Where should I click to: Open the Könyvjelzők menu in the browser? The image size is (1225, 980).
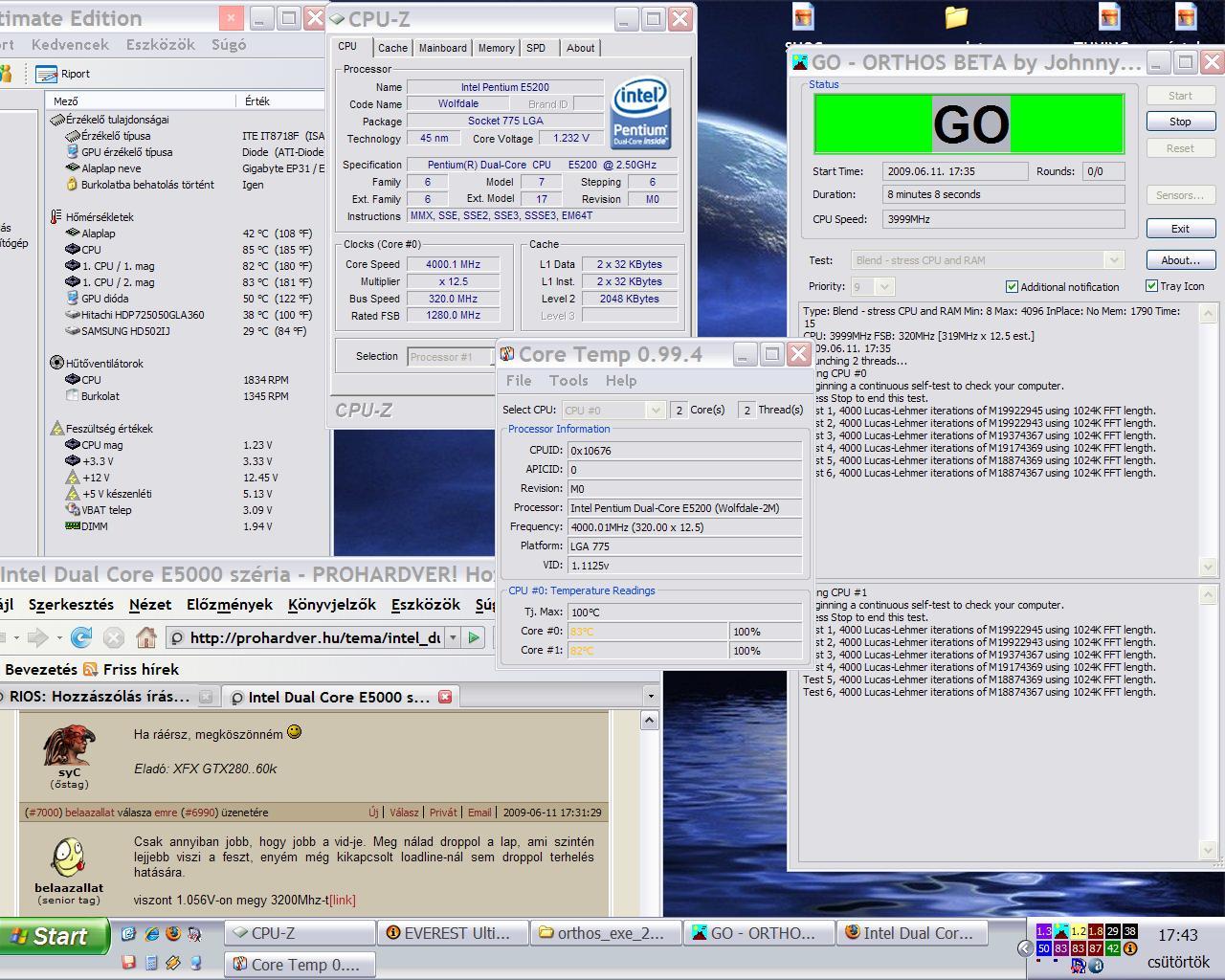(x=332, y=605)
